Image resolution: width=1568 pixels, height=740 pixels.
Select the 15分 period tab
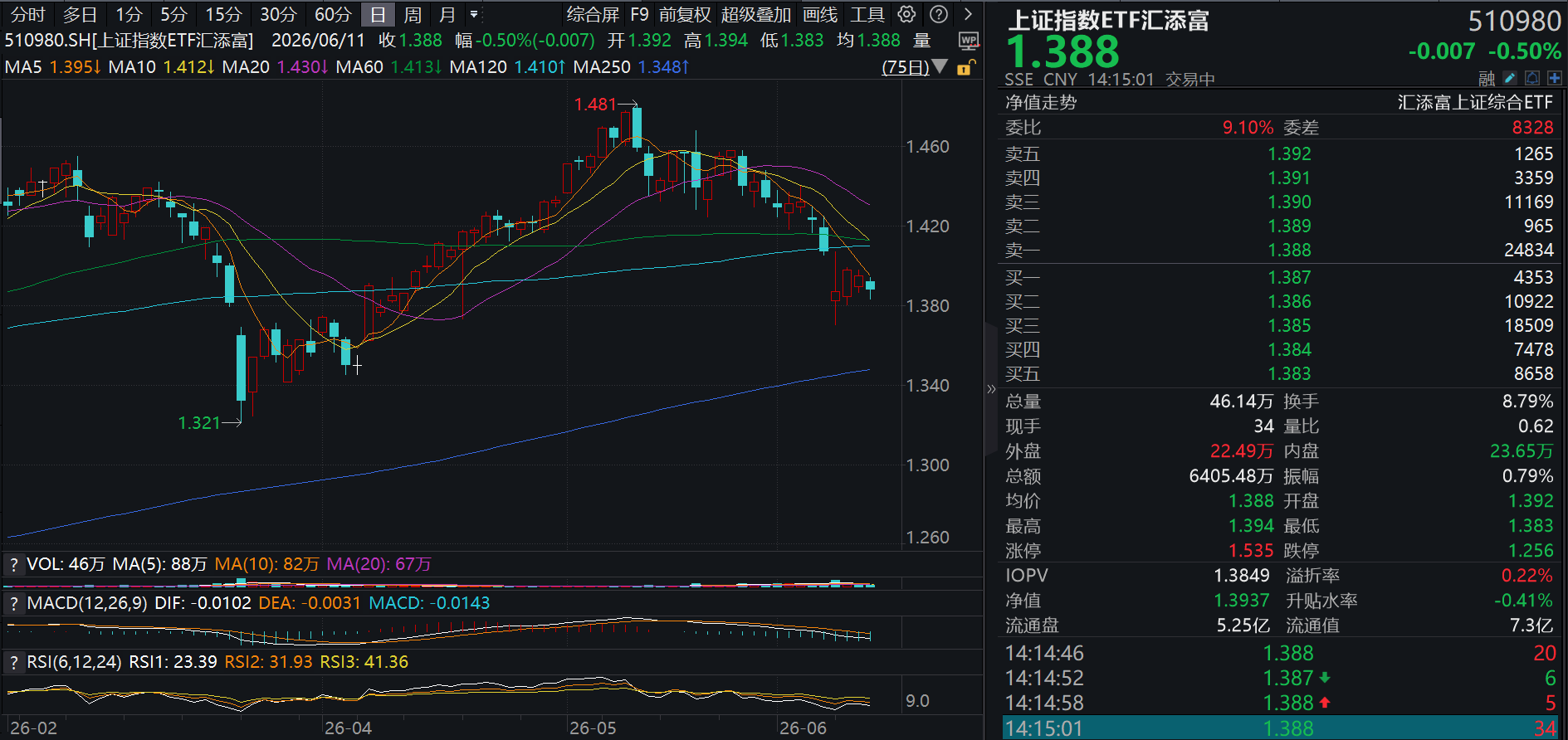click(x=223, y=14)
